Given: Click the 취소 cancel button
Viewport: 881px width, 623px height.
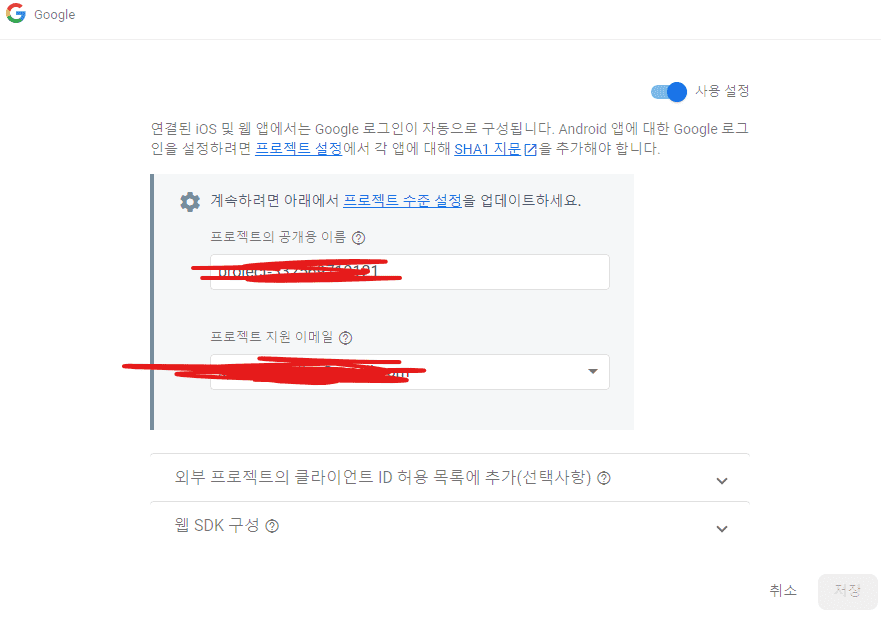Looking at the screenshot, I should 783,590.
